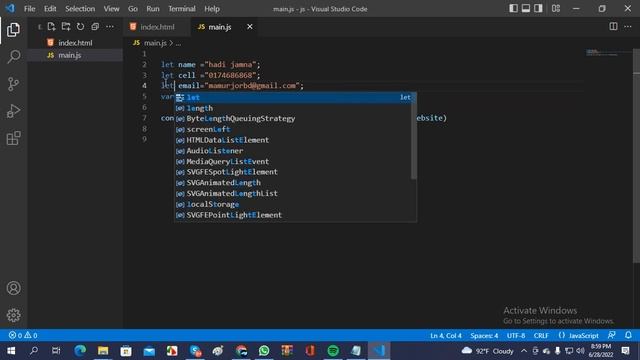The image size is (640, 360).
Task: Choose 'MediaQueryListEvent' suggestion
Action: 293,161
